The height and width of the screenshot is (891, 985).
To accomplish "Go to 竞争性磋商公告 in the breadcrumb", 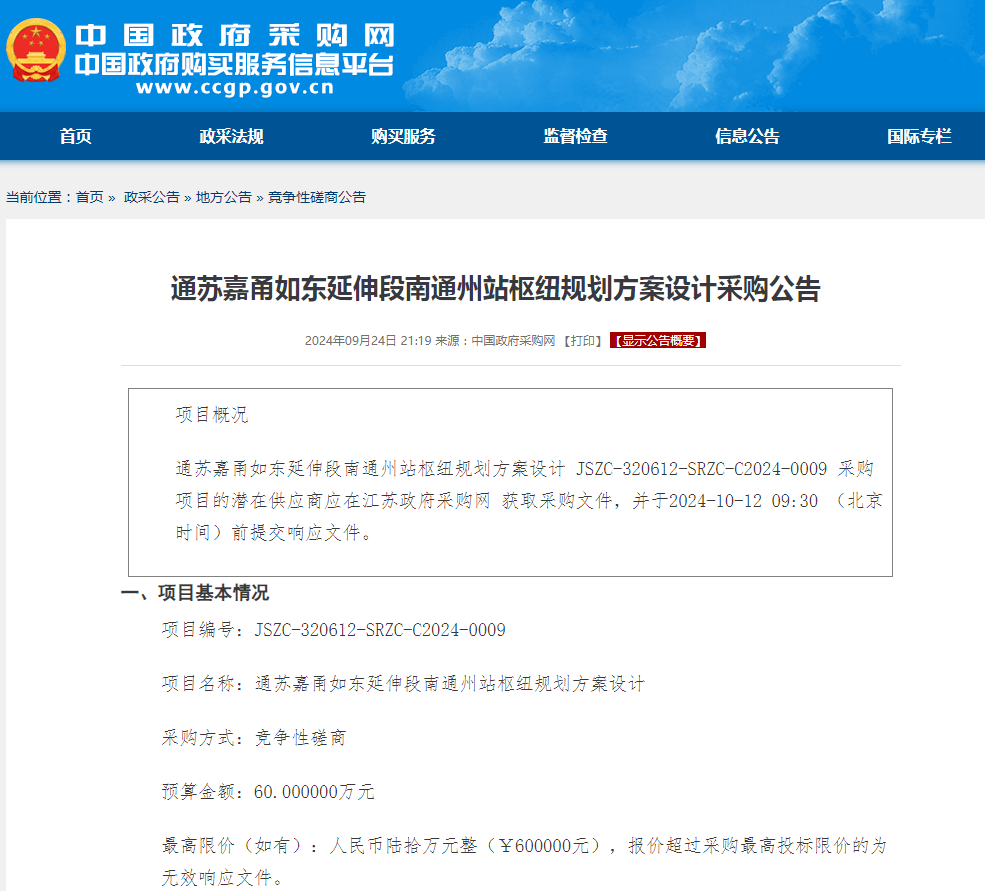I will (317, 197).
